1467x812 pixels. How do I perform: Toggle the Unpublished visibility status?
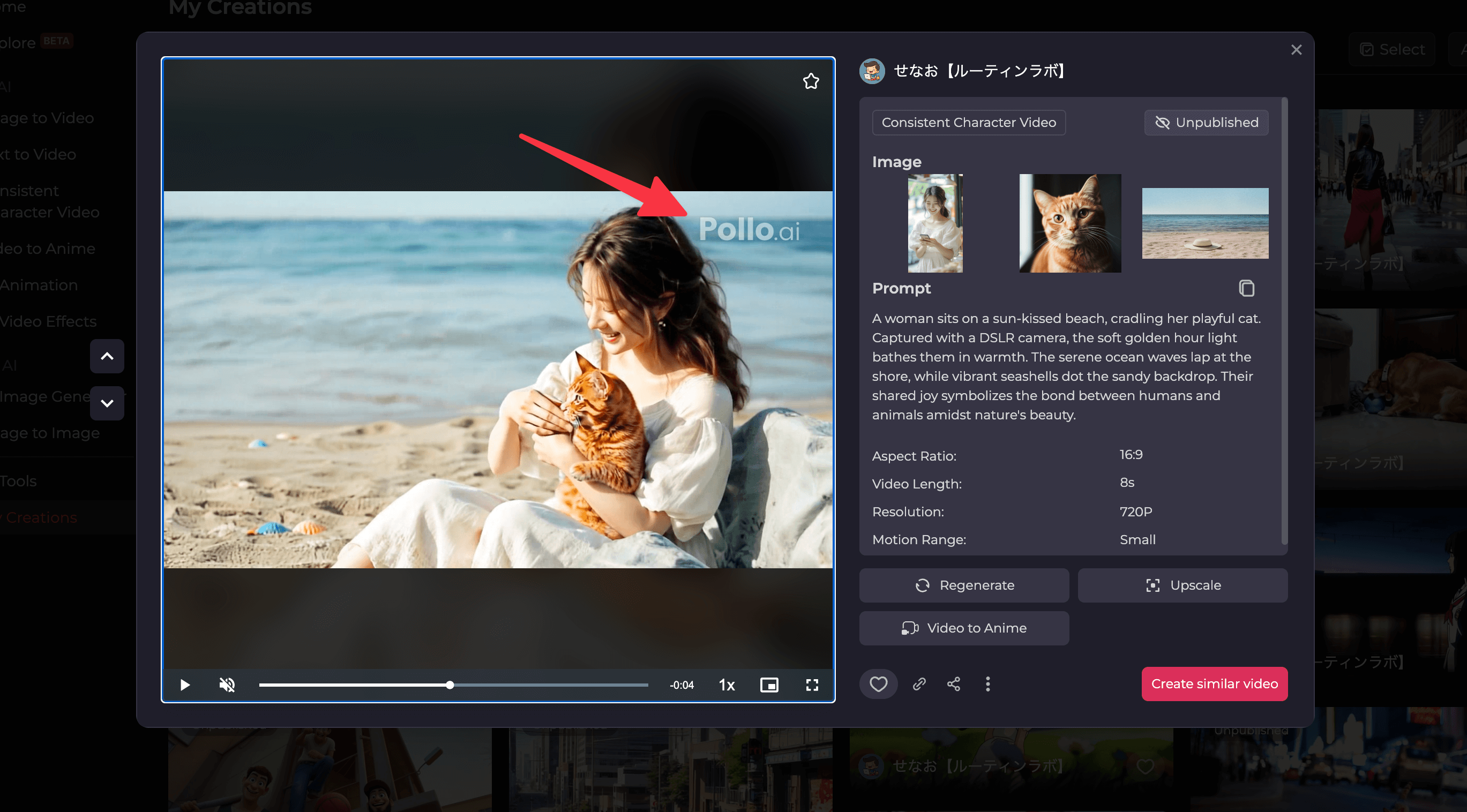point(1206,123)
